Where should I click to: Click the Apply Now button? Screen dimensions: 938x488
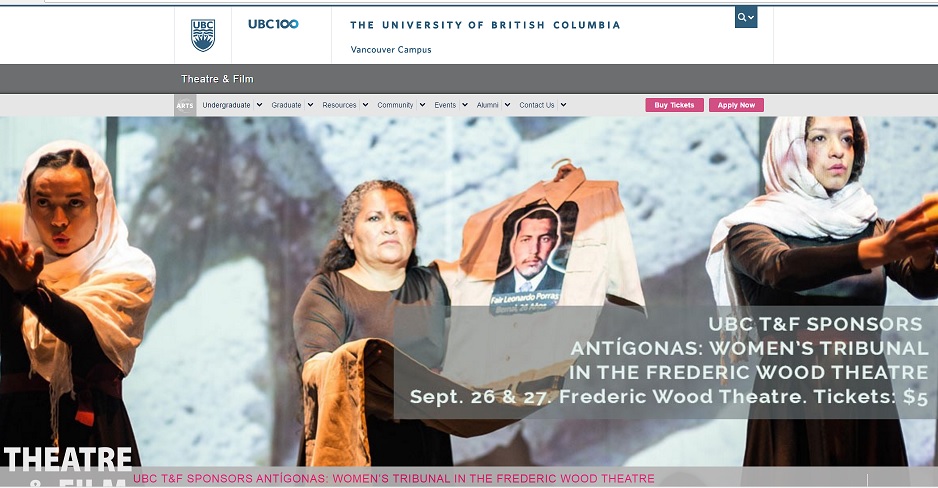click(x=736, y=105)
